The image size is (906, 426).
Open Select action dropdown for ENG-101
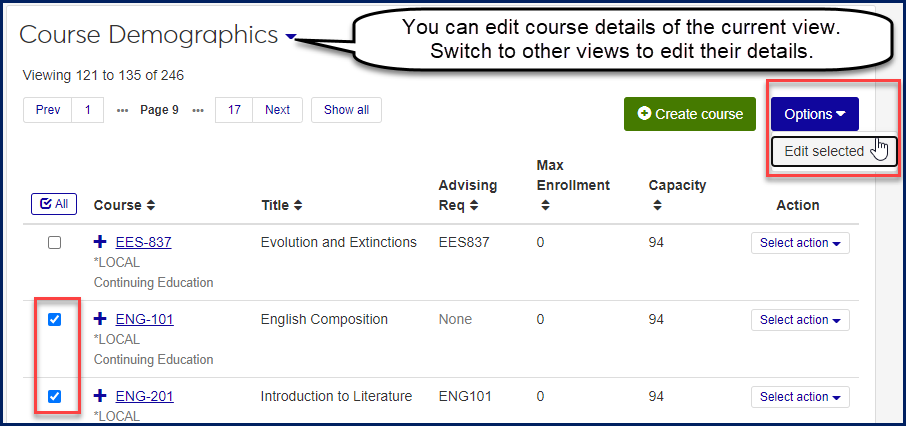click(x=799, y=320)
